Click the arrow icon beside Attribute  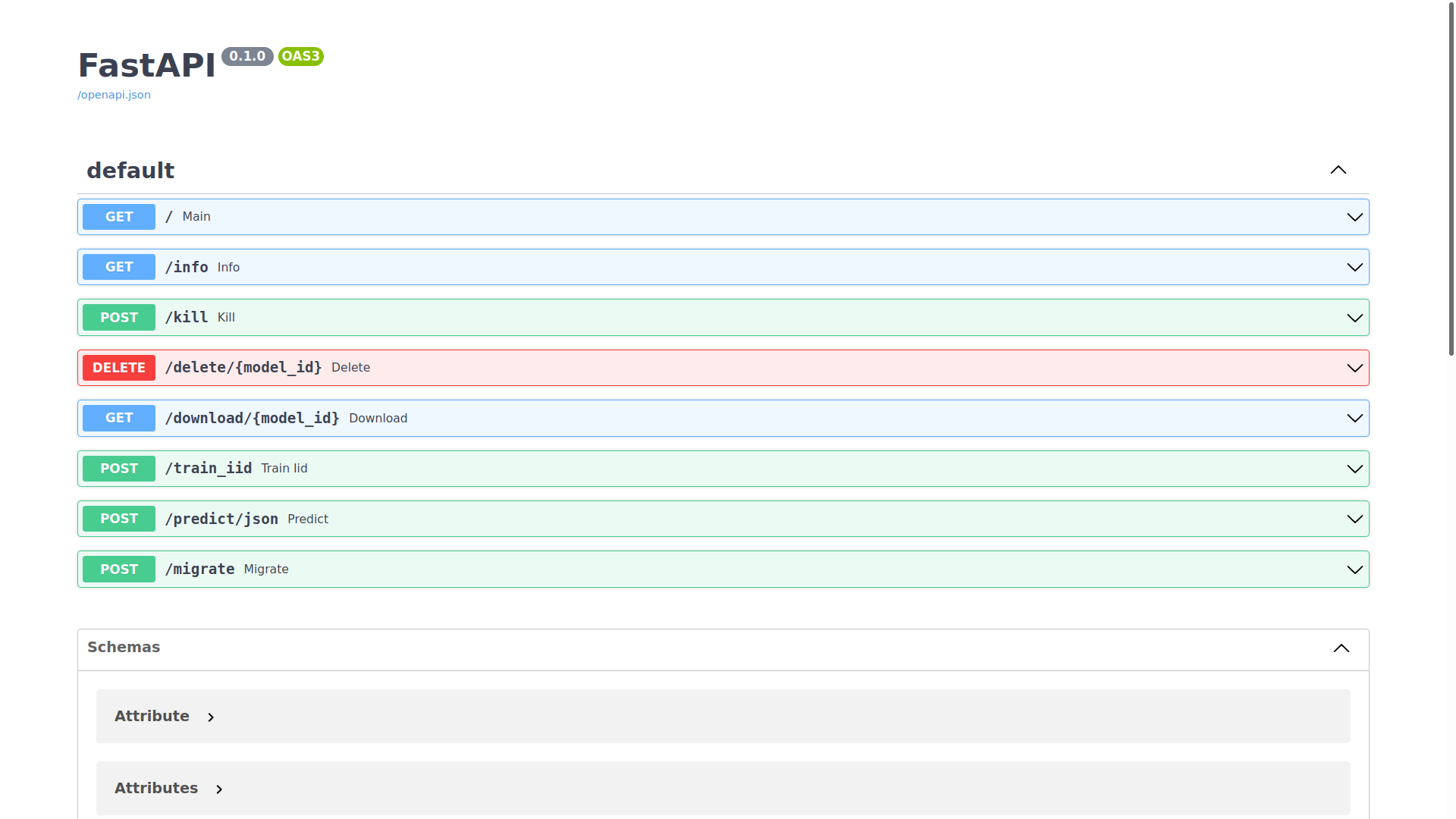211,717
